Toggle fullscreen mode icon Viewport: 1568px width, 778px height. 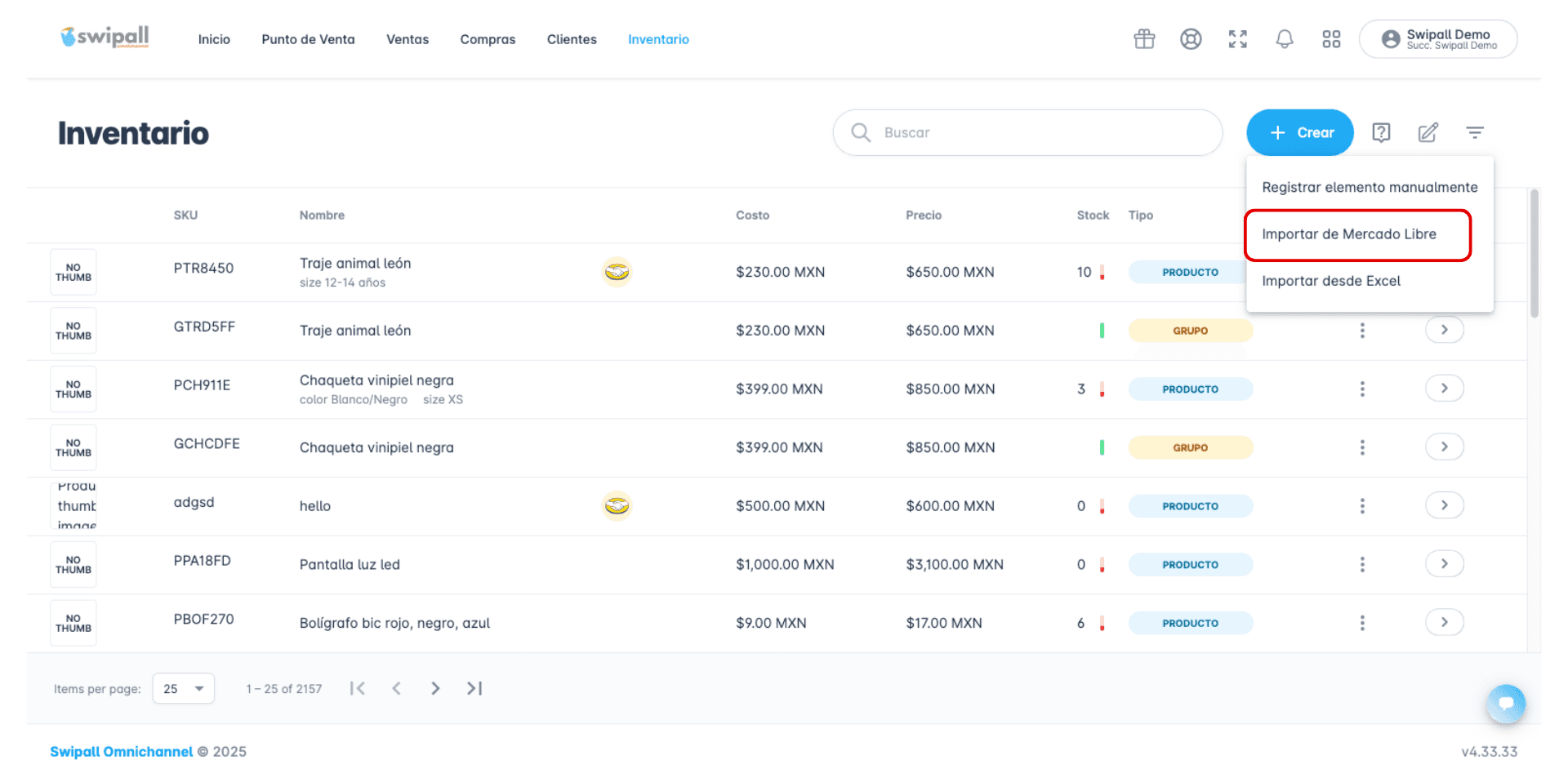pos(1238,39)
